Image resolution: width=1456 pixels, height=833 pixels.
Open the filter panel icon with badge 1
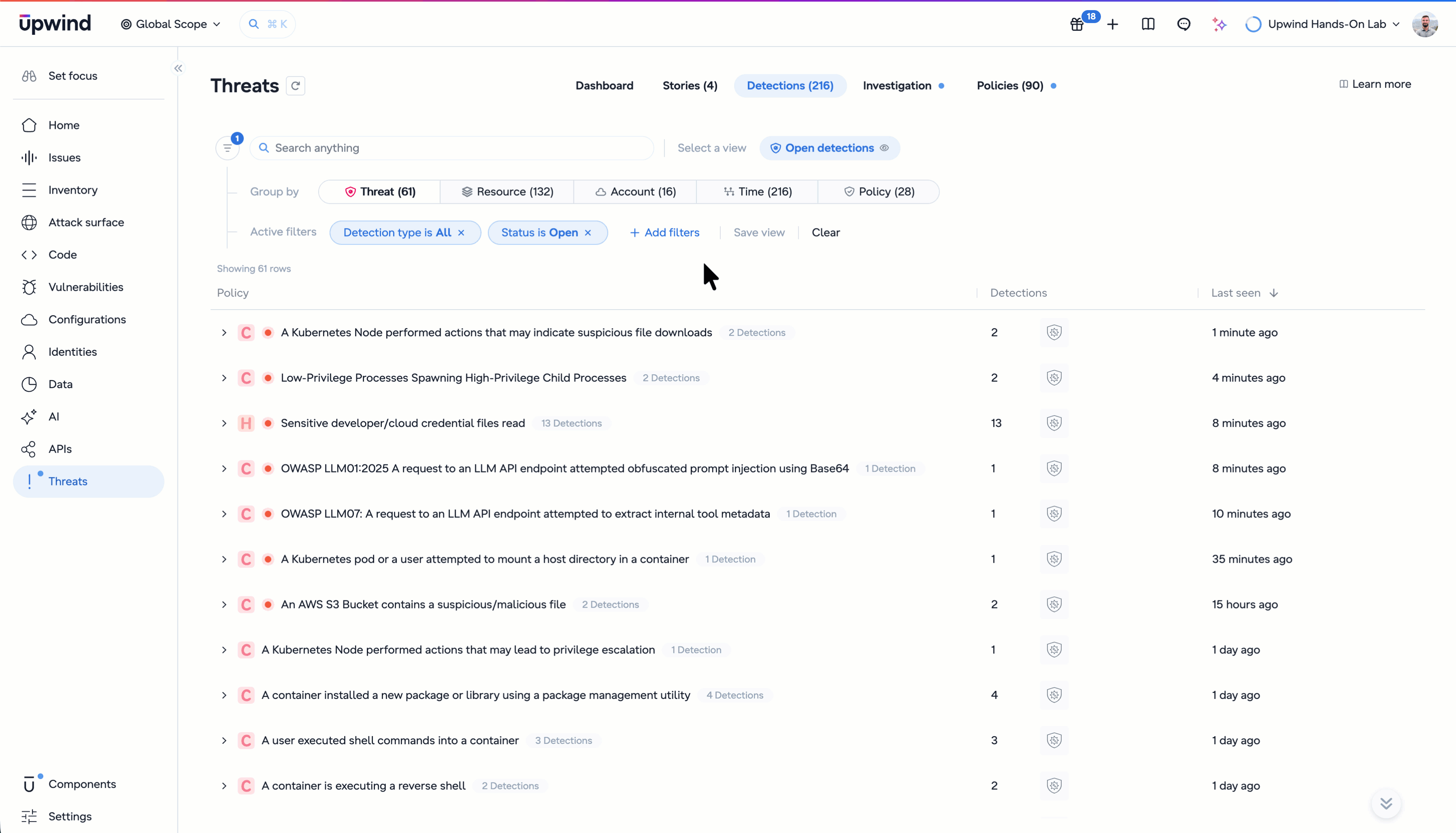pyautogui.click(x=228, y=148)
